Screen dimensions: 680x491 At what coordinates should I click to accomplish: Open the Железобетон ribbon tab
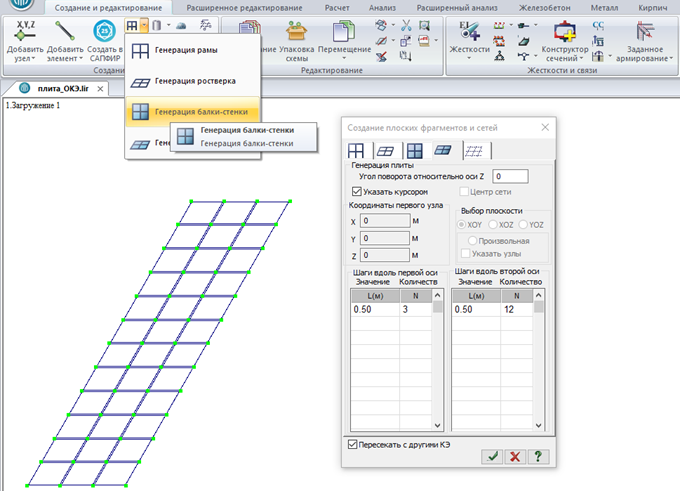click(544, 8)
